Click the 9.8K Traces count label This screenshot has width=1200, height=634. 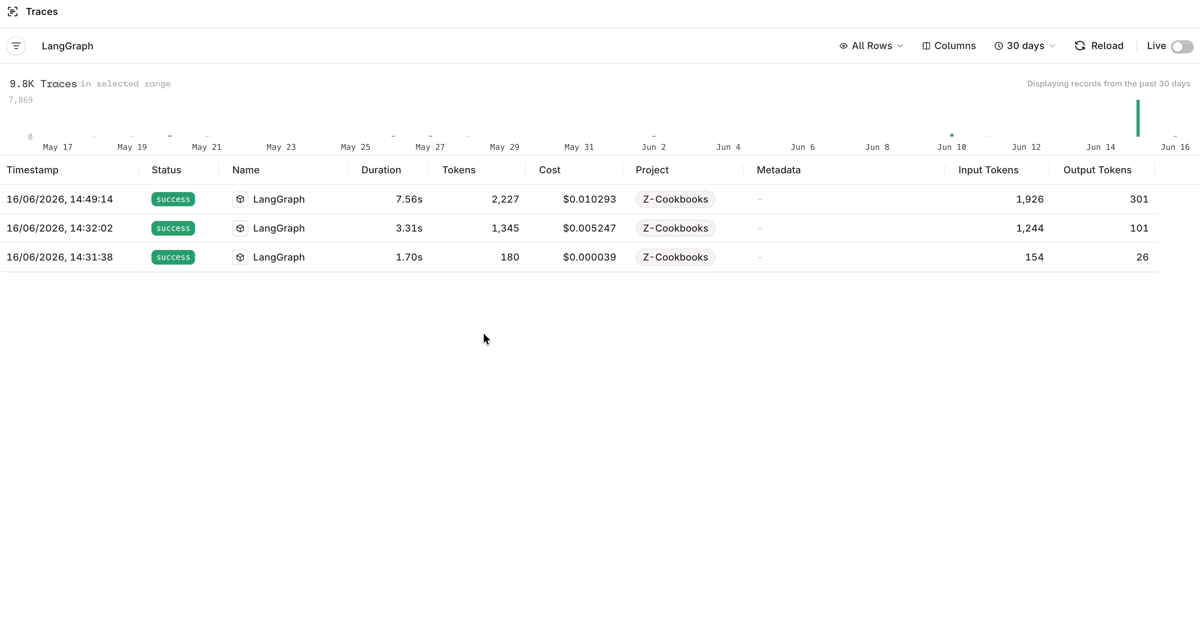43,84
